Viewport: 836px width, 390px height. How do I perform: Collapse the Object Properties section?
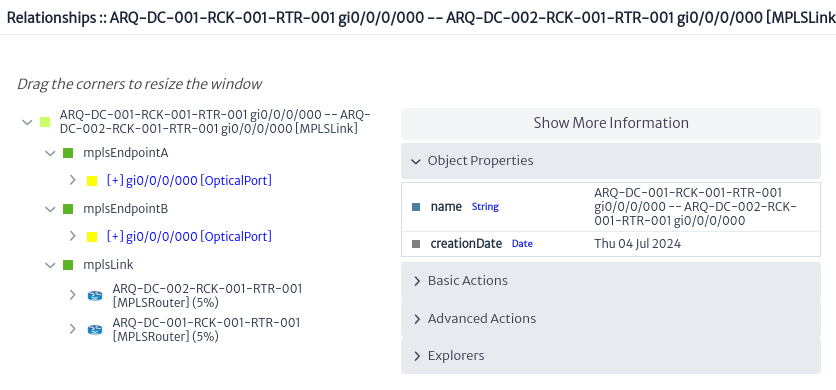611,161
